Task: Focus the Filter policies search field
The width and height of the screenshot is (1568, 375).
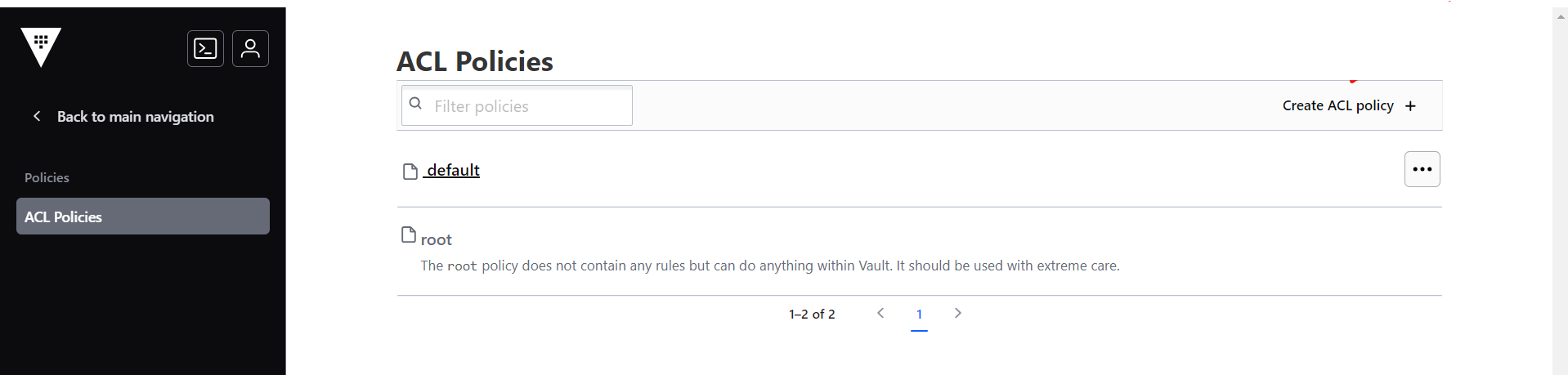Action: pyautogui.click(x=527, y=106)
